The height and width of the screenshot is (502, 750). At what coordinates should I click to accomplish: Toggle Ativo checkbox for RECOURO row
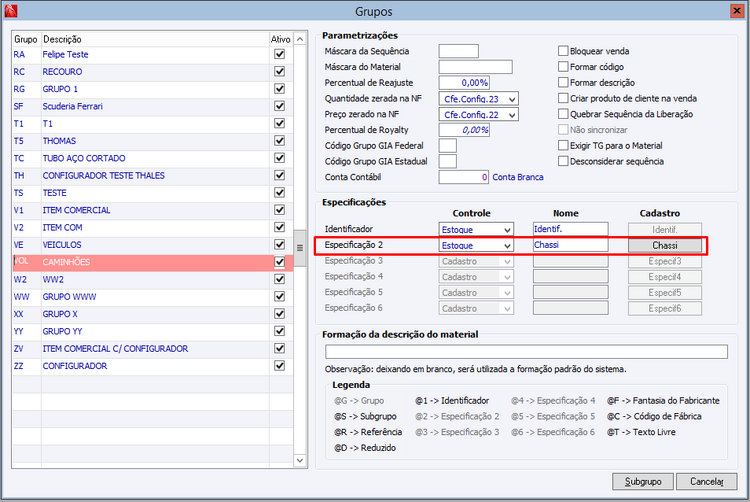(x=279, y=71)
